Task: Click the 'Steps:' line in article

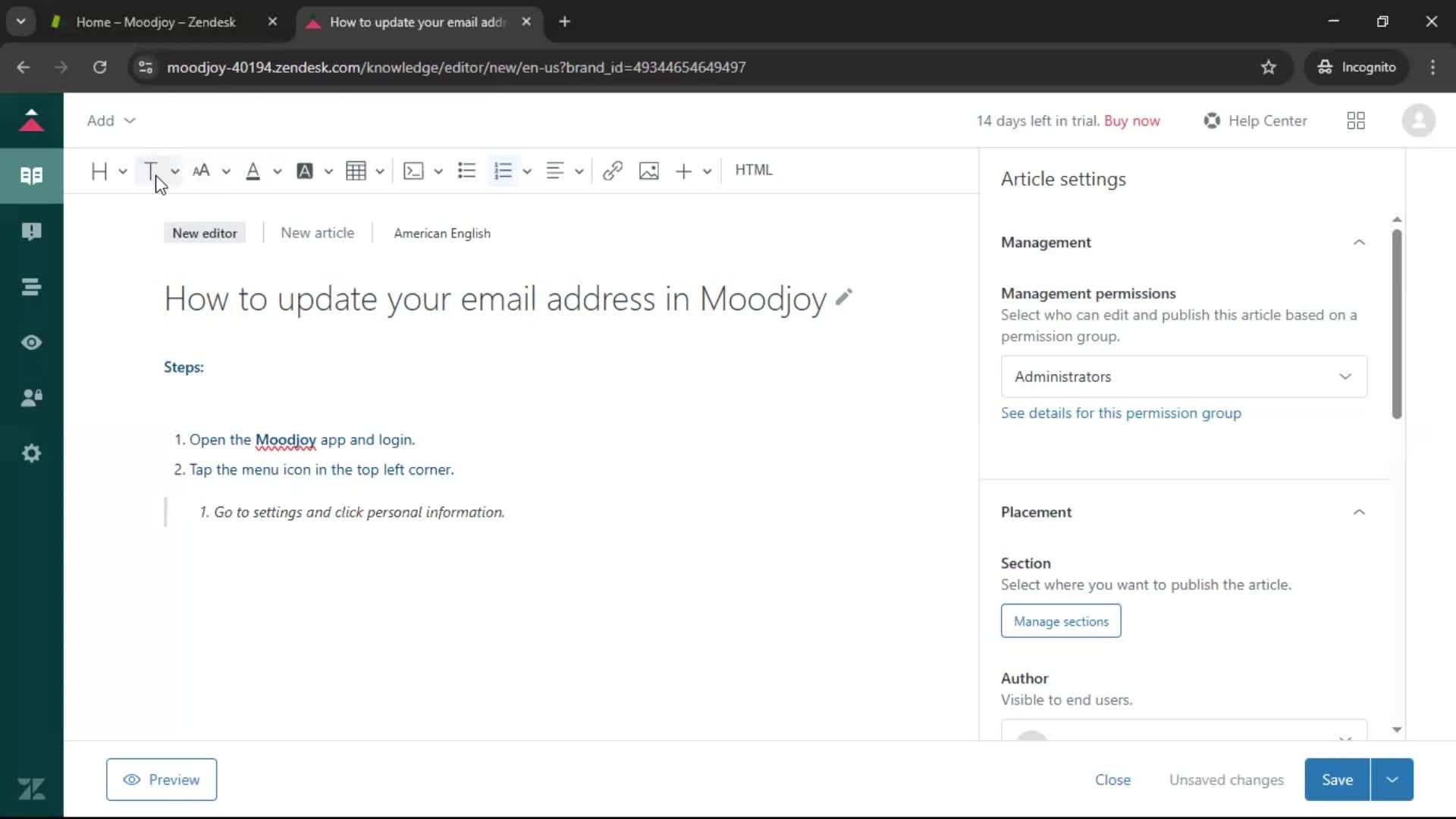Action: (184, 367)
